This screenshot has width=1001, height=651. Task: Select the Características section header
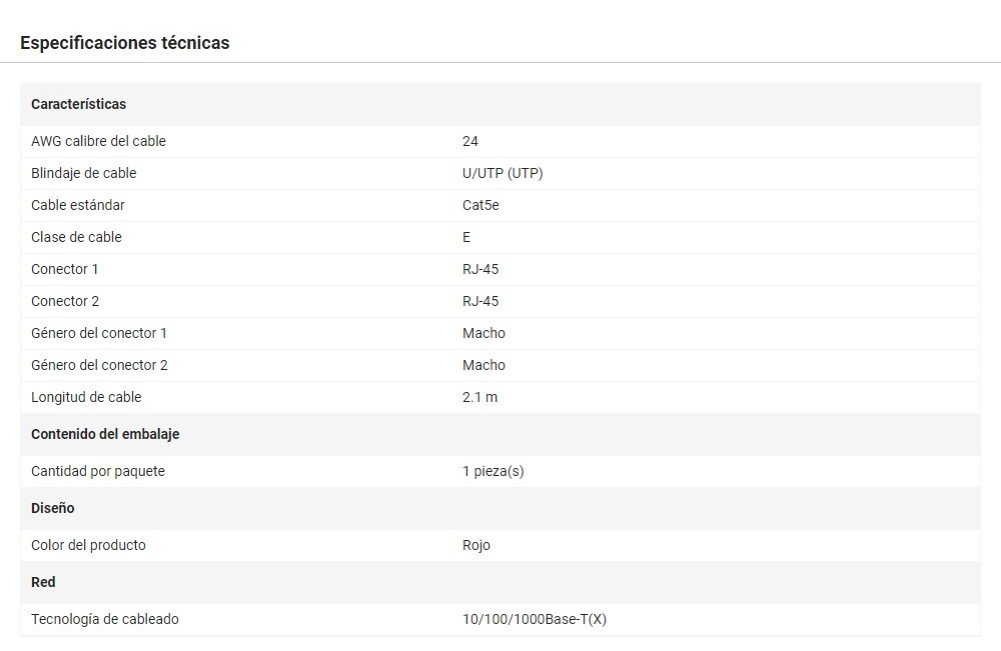coord(78,104)
